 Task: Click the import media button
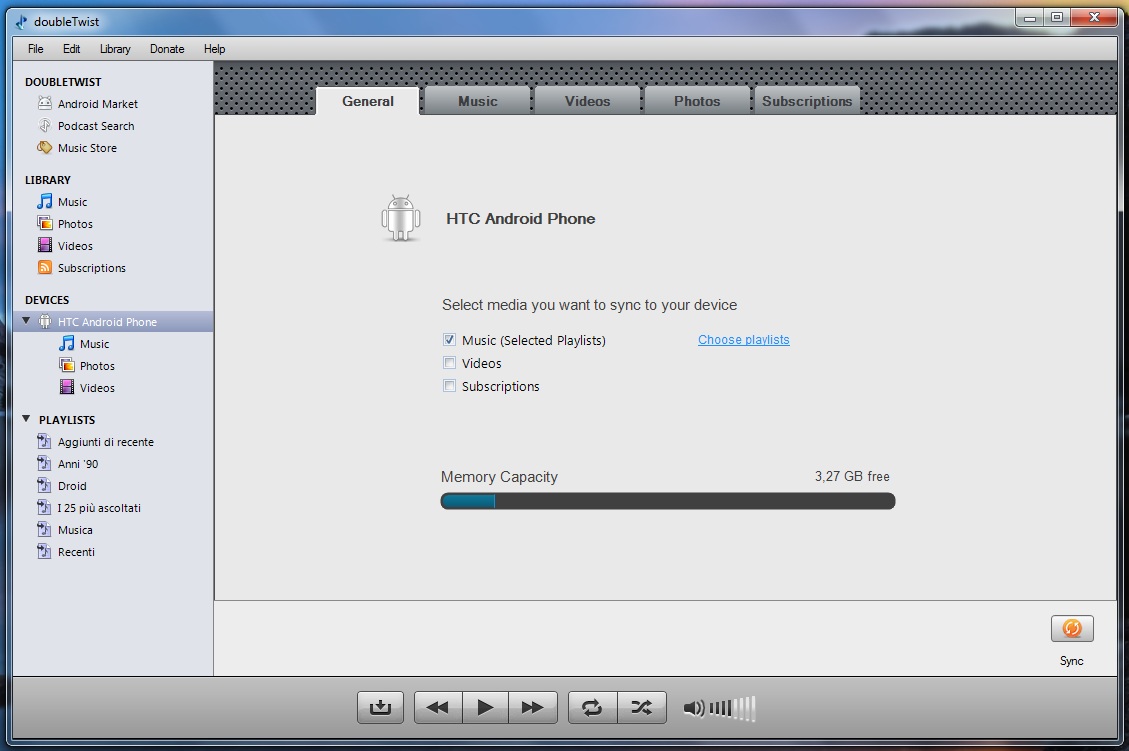tap(380, 707)
